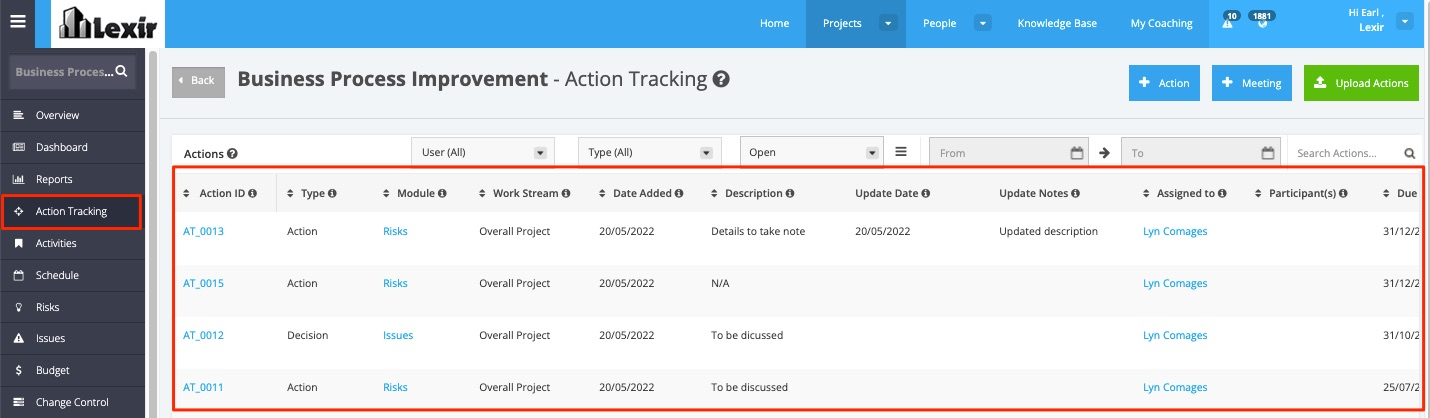Click help icon beside Action Tracking title
1430x418 pixels.
pos(721,79)
